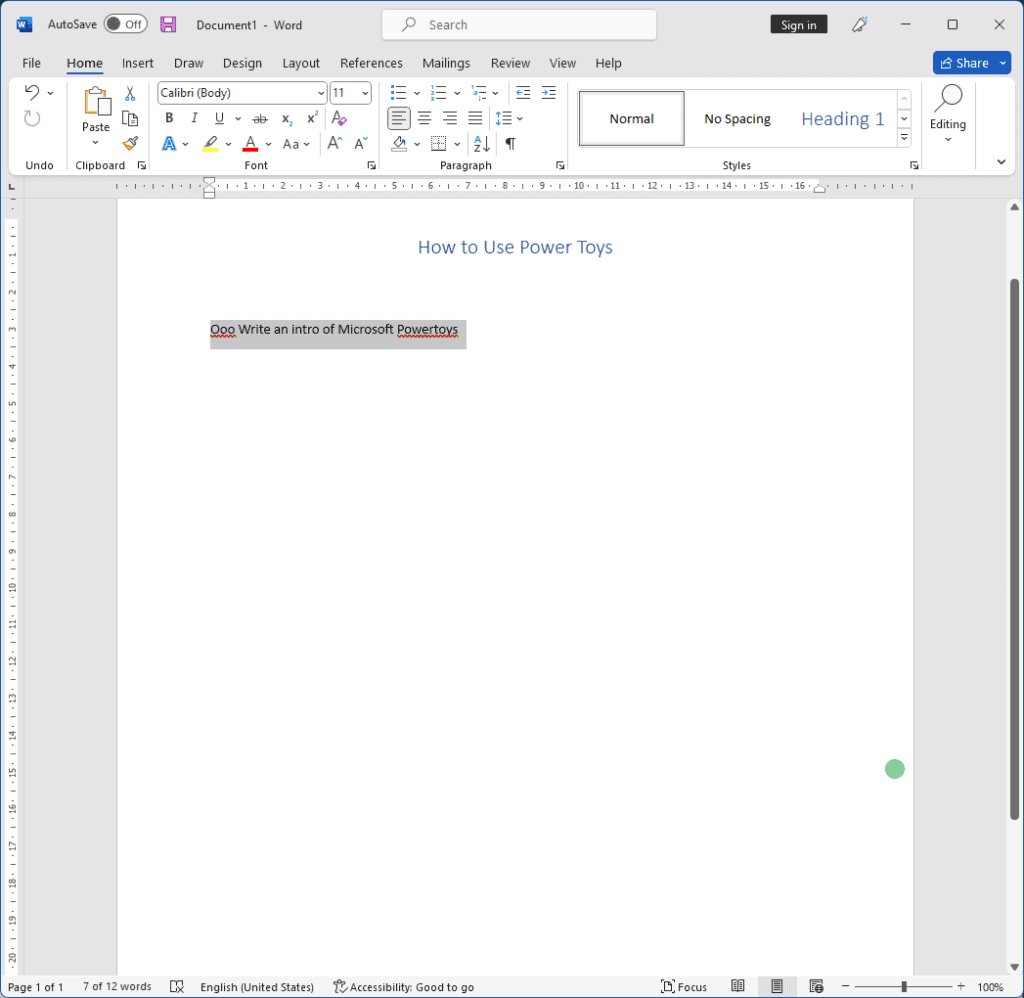
Task: Toggle italic formatting
Action: [x=194, y=118]
